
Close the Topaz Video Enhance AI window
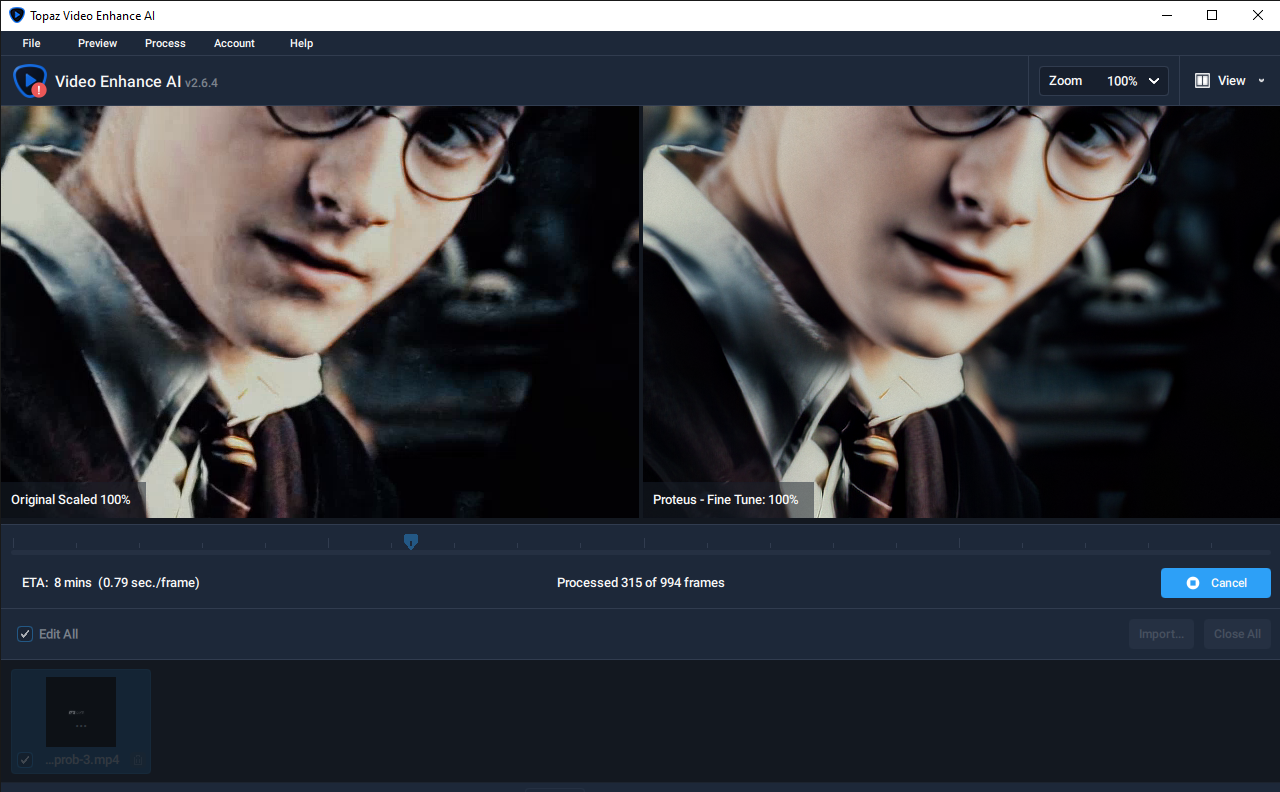(1258, 15)
